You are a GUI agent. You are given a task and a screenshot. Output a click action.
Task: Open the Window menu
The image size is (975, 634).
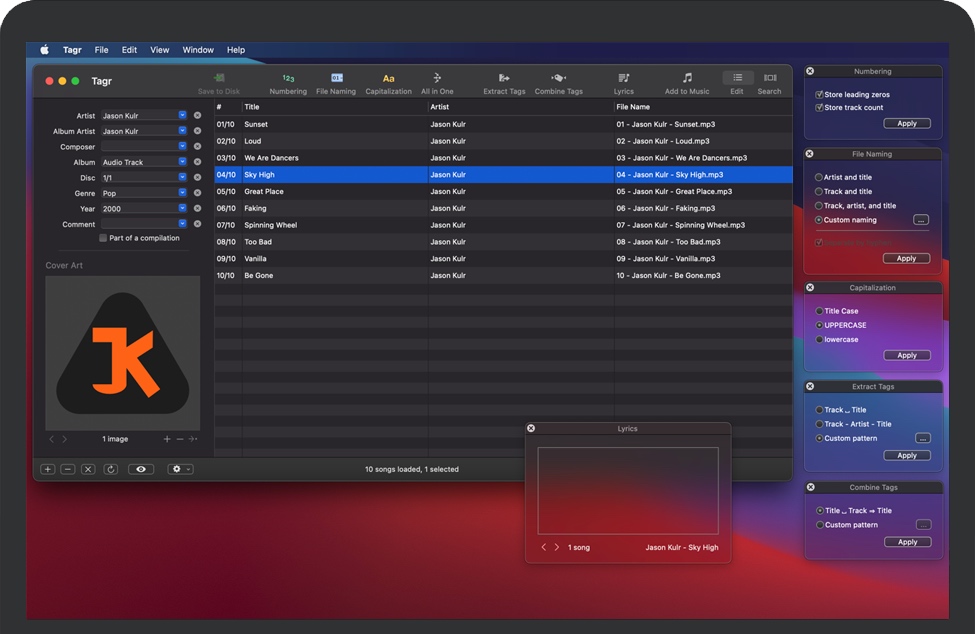[x=198, y=50]
